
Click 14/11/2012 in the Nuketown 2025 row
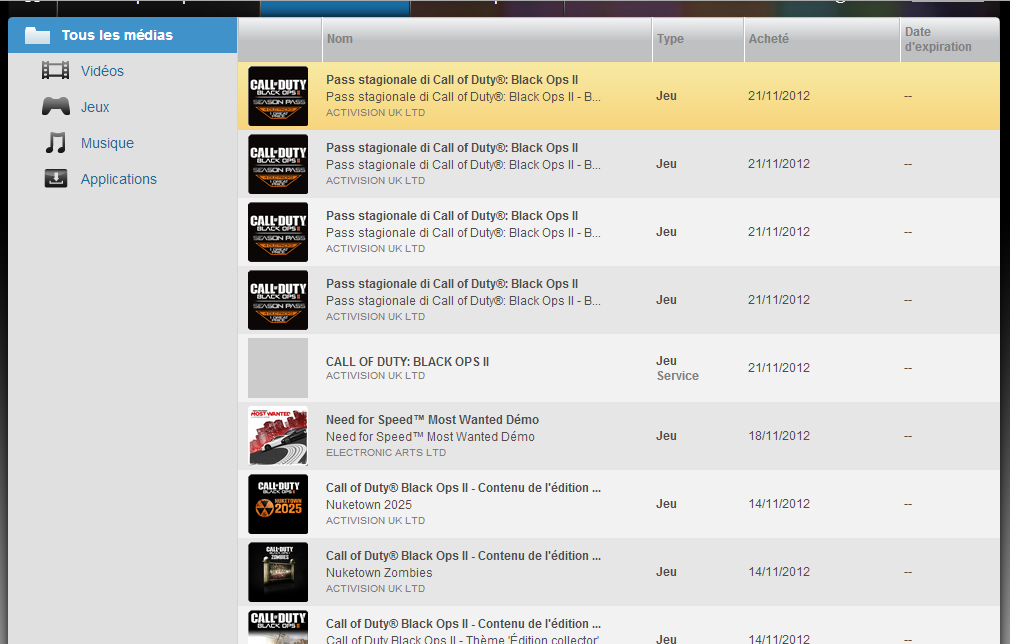779,504
